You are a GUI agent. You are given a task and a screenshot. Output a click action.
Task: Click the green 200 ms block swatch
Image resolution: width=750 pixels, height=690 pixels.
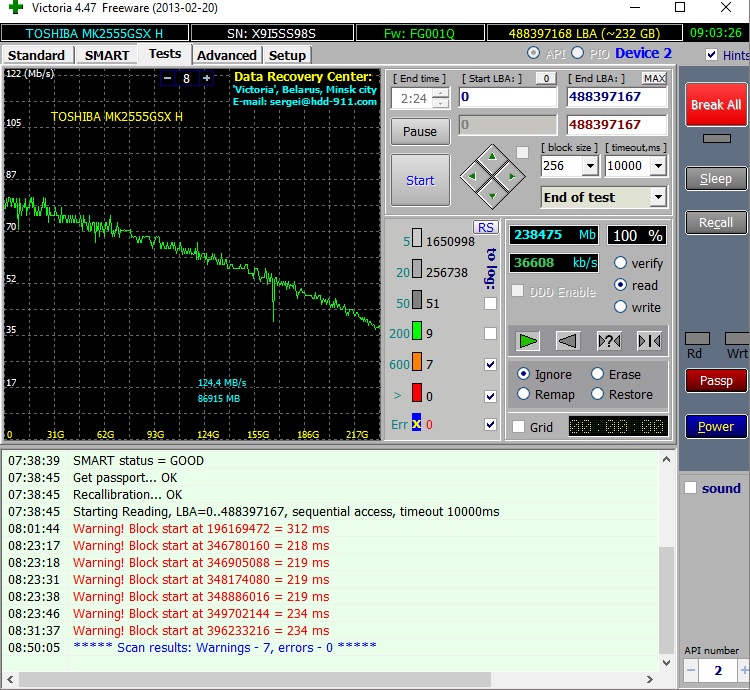pyautogui.click(x=417, y=331)
